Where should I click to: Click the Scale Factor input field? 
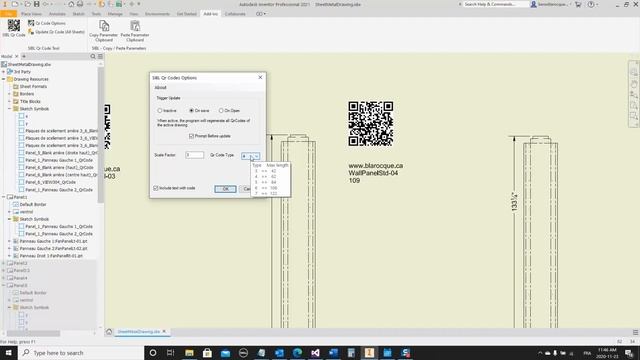coord(194,155)
